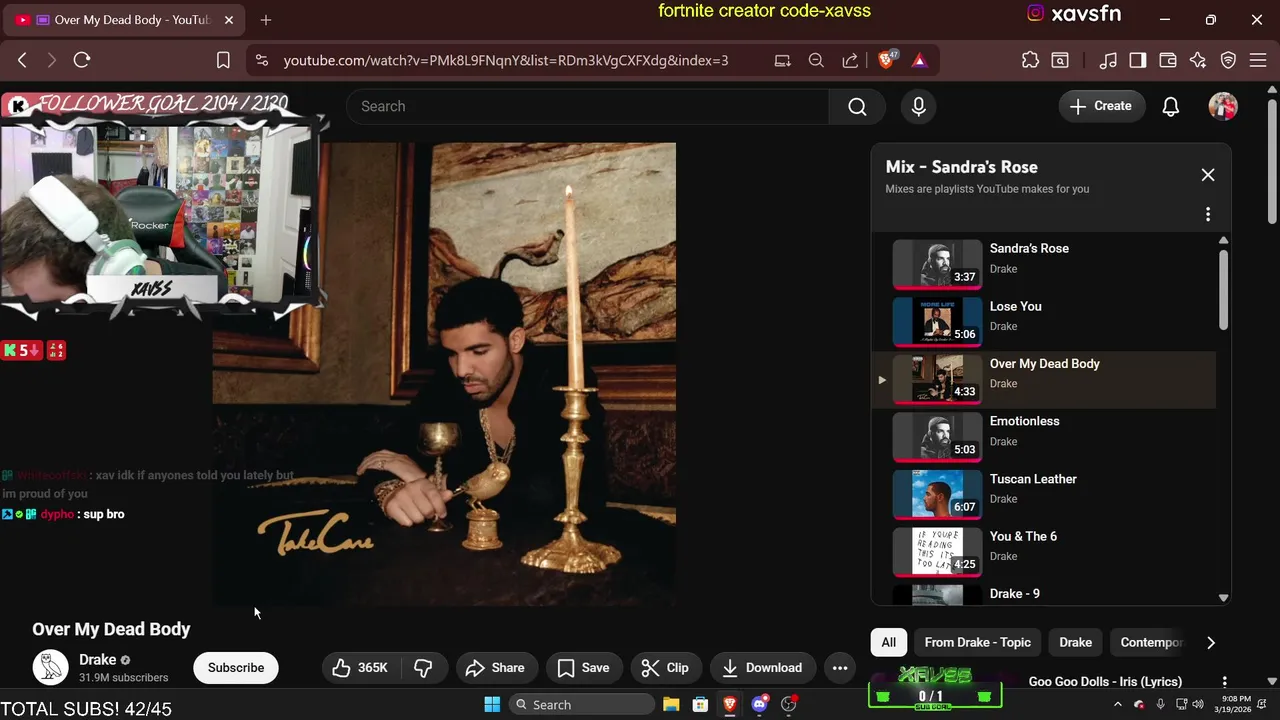
Task: Select Over My Dead Body playlist entry
Action: pyautogui.click(x=1044, y=378)
